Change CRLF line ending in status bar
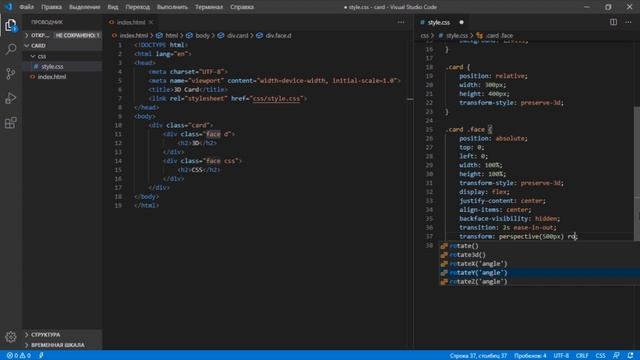640x360 pixels. point(582,356)
